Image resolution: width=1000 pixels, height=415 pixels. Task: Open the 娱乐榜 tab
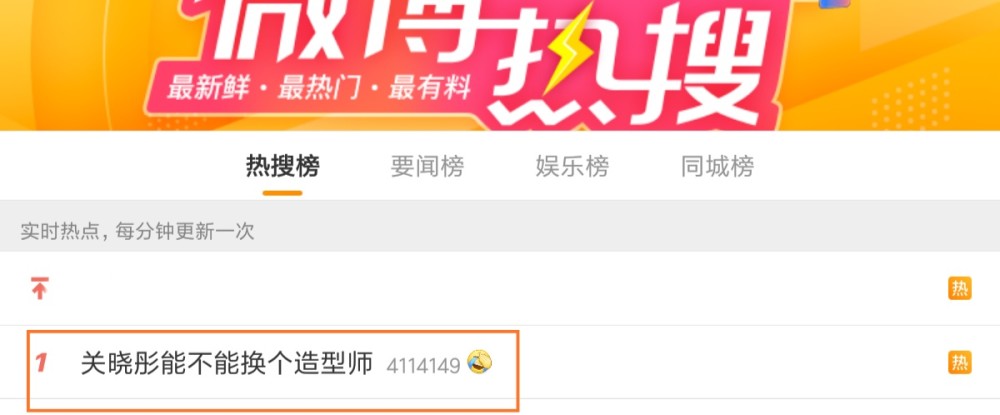pyautogui.click(x=572, y=167)
